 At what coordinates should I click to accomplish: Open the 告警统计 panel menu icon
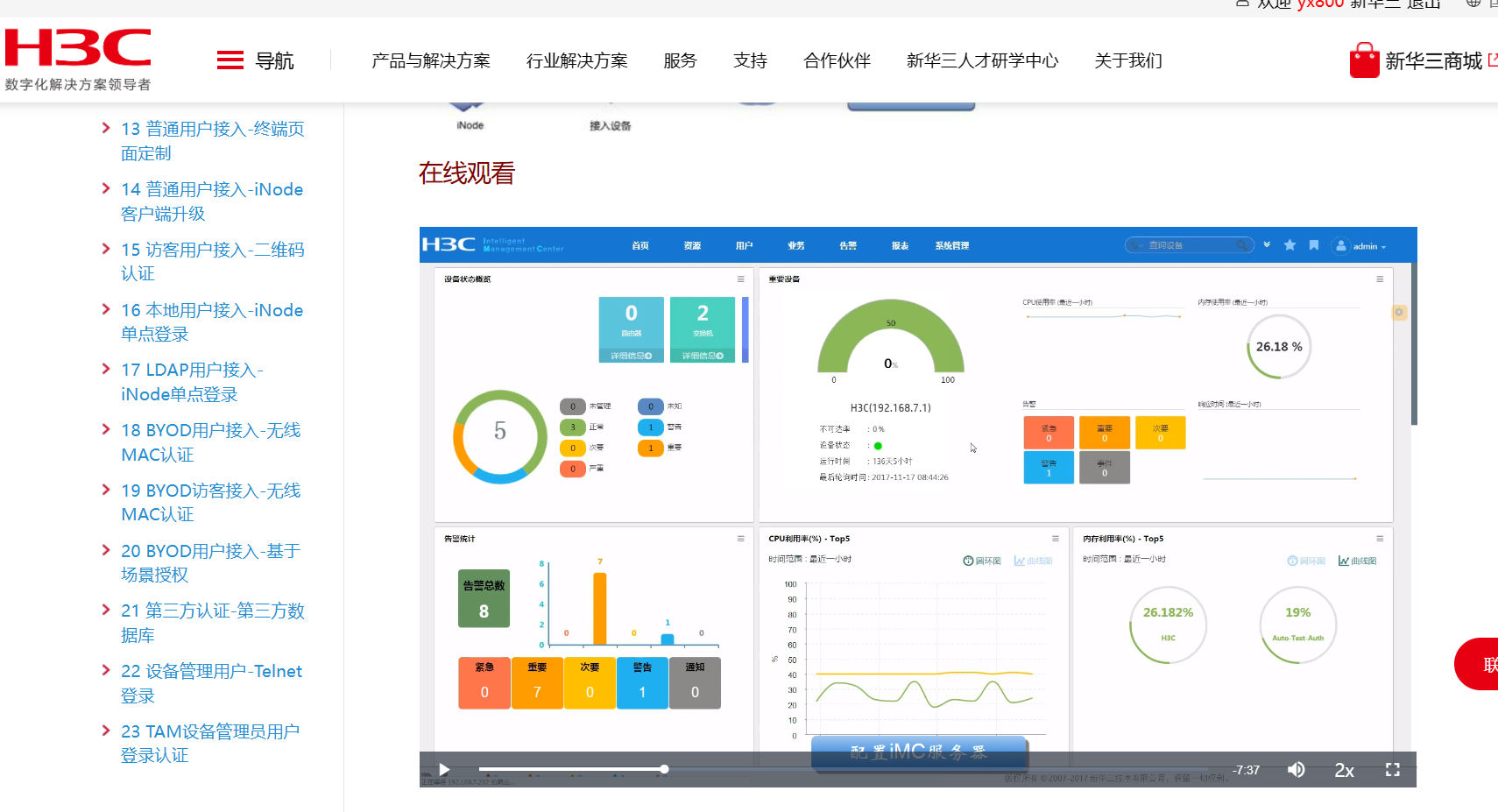[740, 539]
